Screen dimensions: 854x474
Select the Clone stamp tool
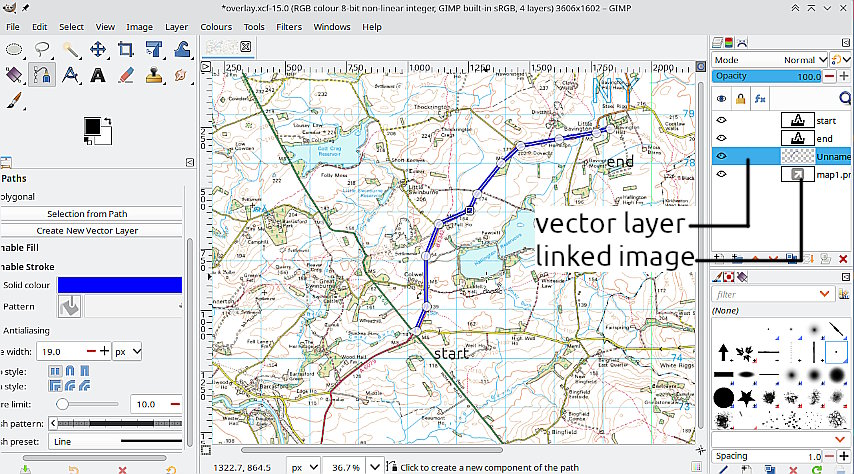[154, 75]
